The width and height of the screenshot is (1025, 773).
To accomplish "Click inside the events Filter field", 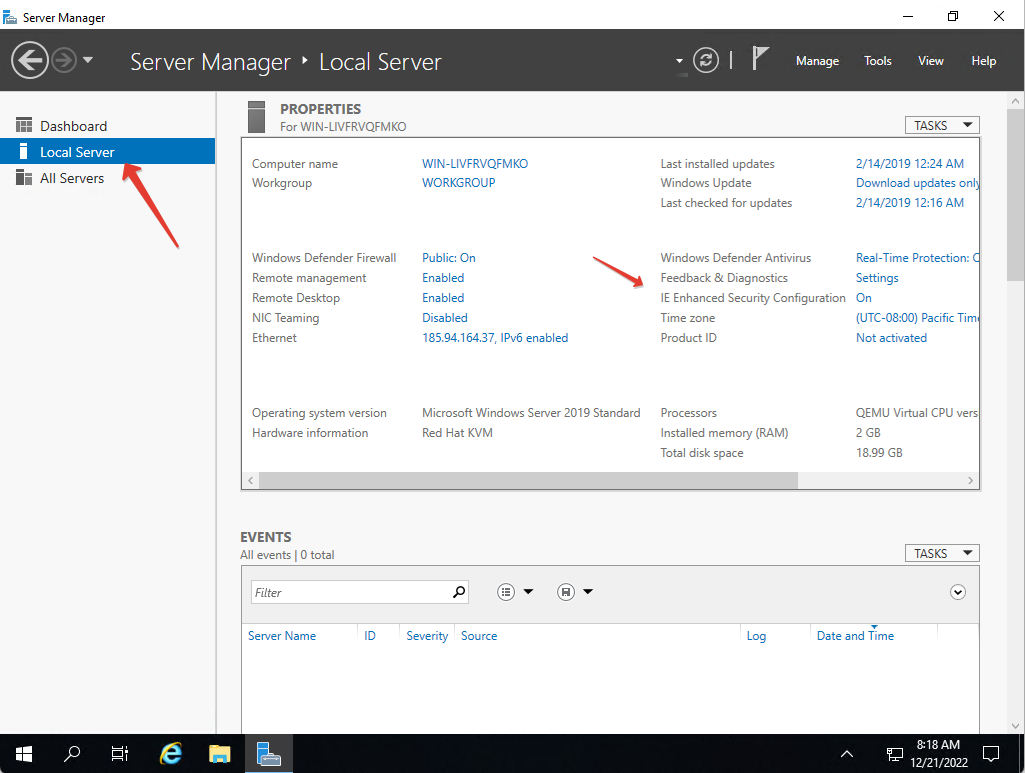I will [x=350, y=591].
